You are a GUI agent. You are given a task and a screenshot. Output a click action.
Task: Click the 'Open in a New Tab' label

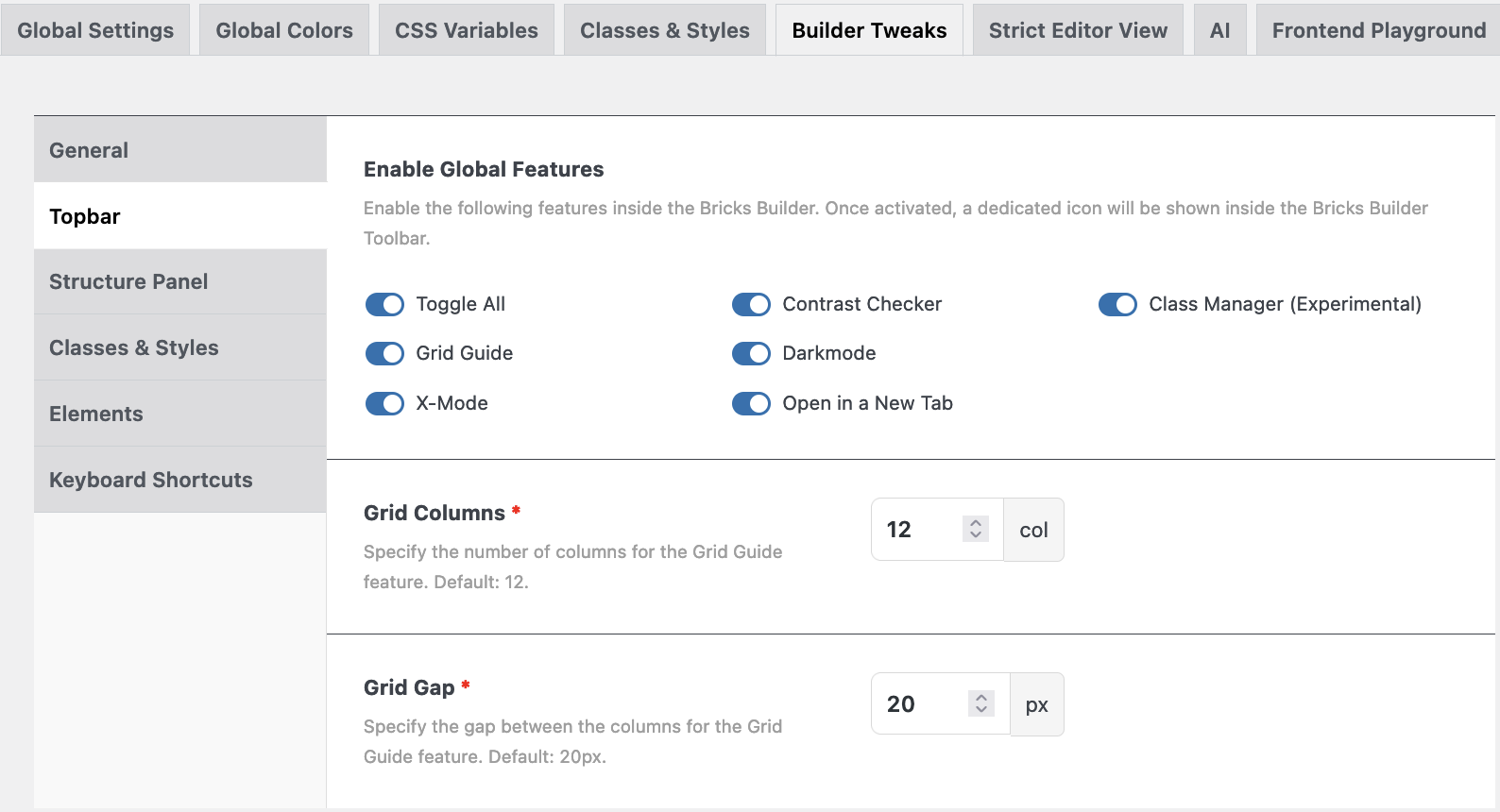[867, 403]
